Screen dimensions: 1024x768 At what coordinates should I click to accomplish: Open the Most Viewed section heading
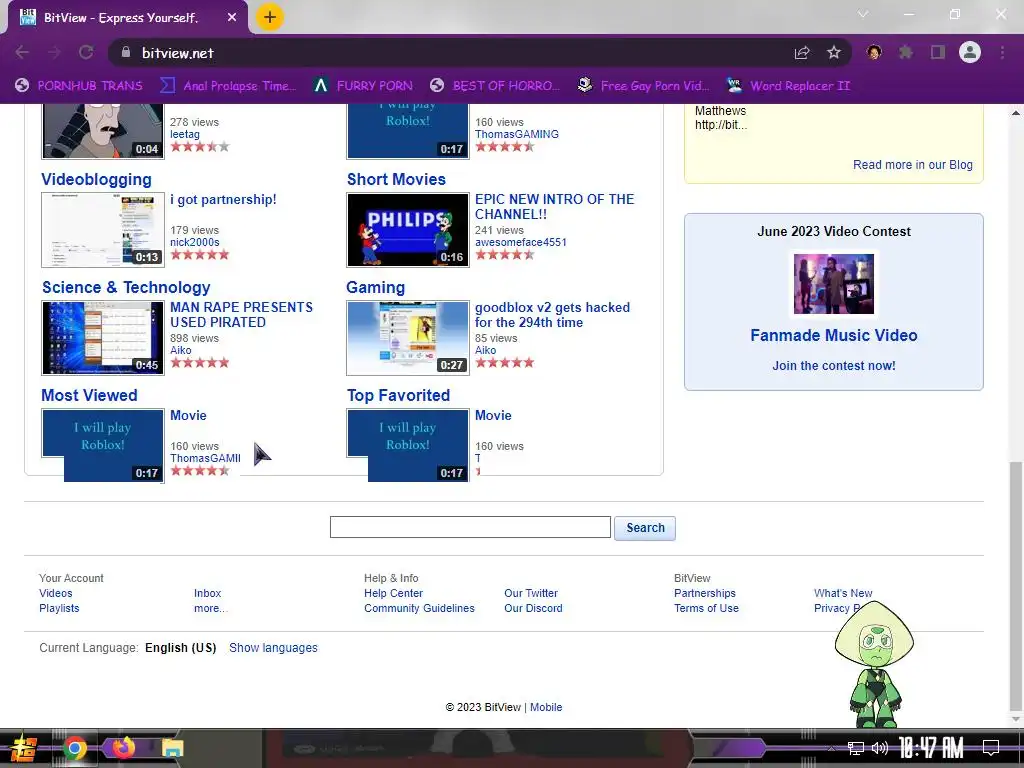coord(89,395)
